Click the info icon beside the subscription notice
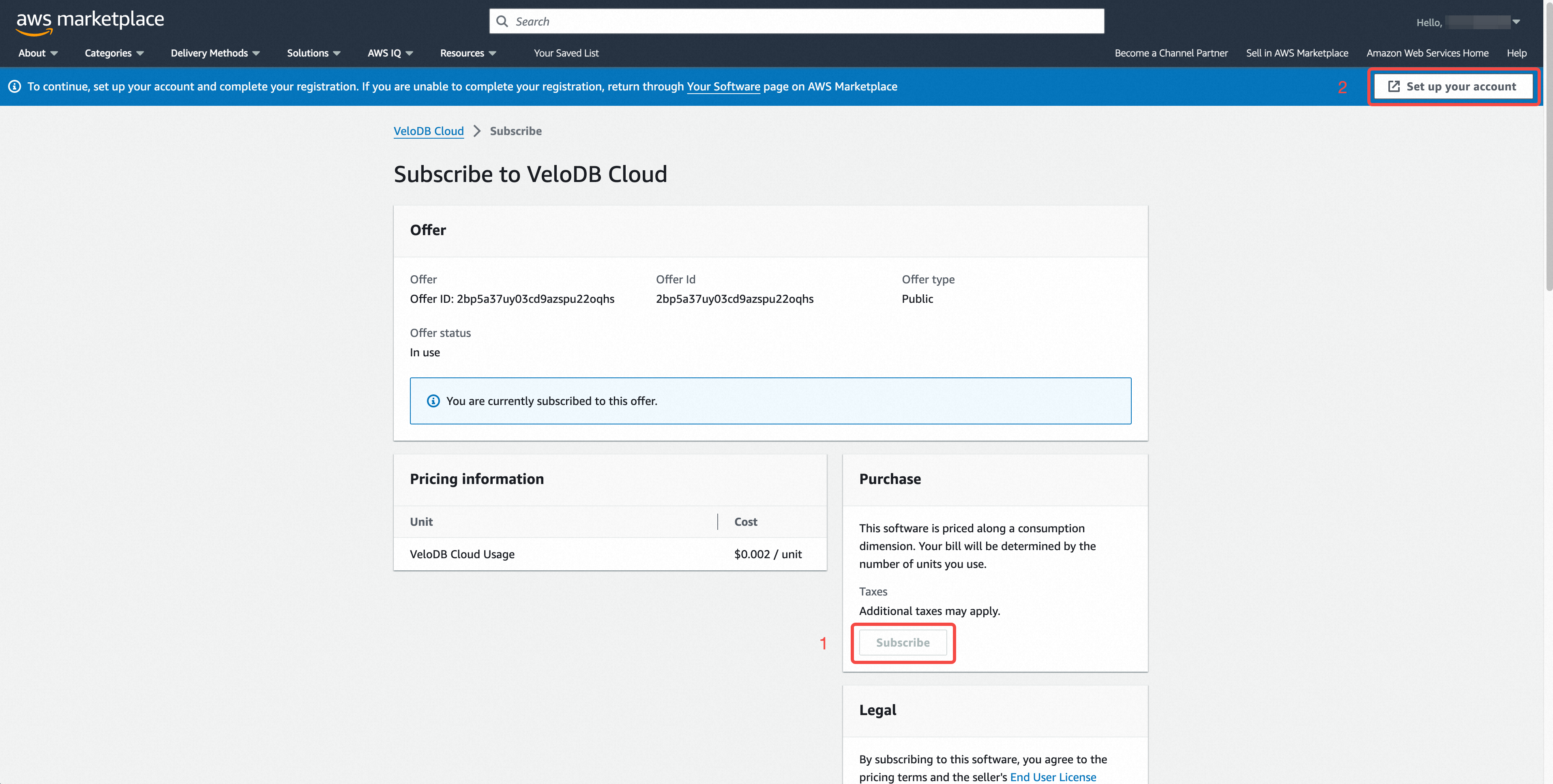 point(433,400)
